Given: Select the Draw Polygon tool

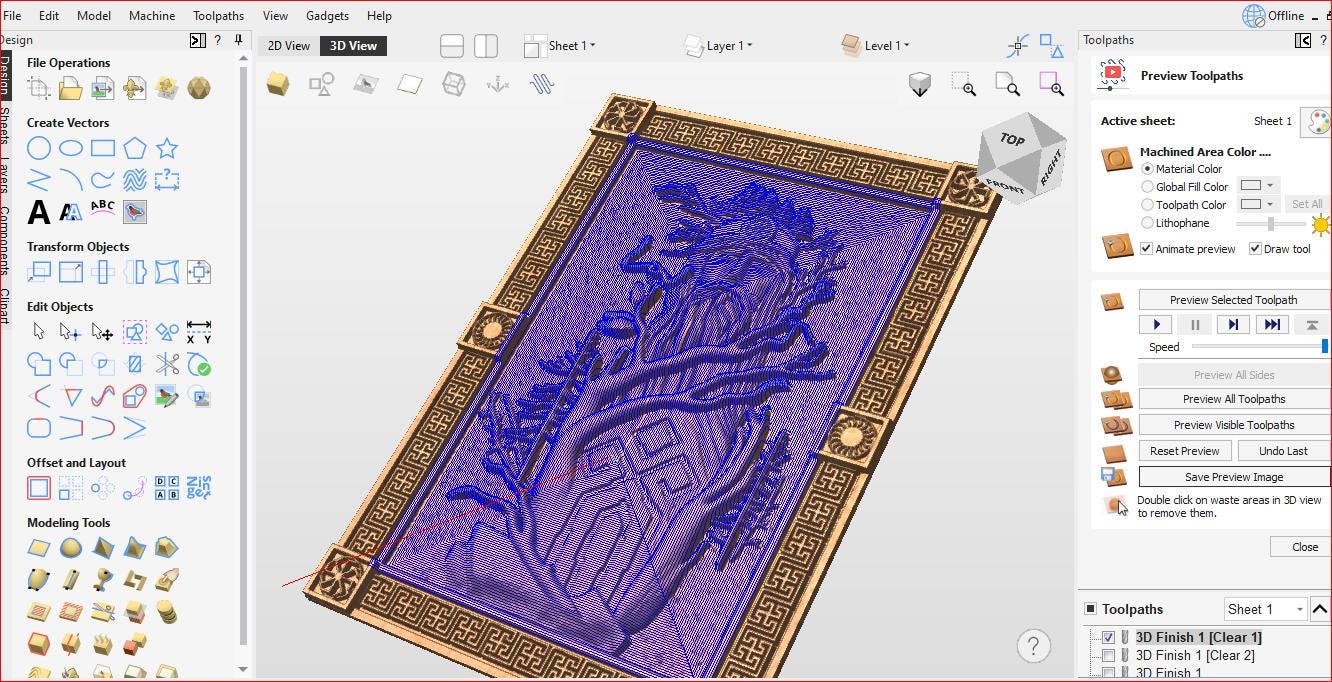Looking at the screenshot, I should (134, 149).
